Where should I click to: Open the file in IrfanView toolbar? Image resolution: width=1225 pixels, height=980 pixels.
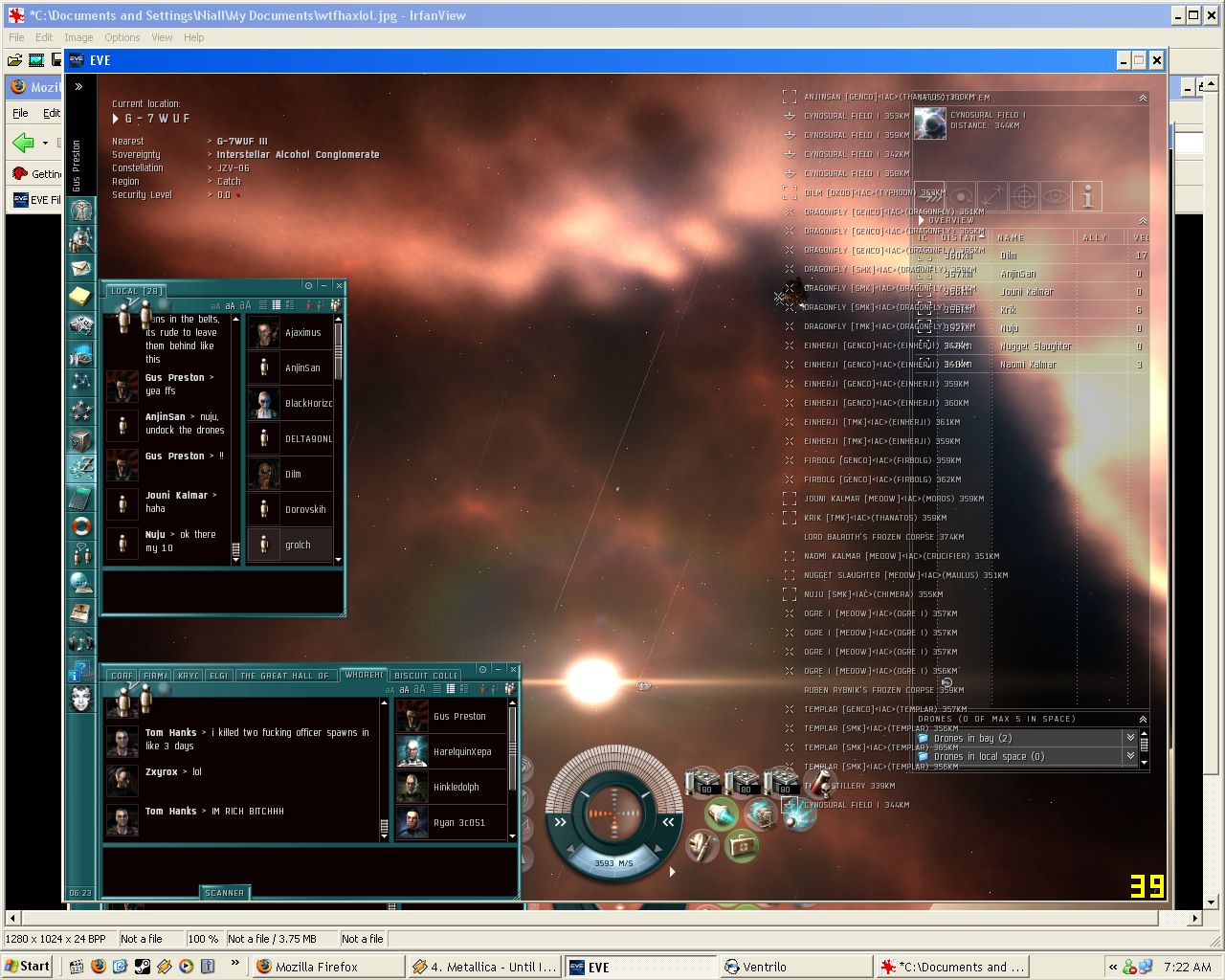tap(14, 59)
